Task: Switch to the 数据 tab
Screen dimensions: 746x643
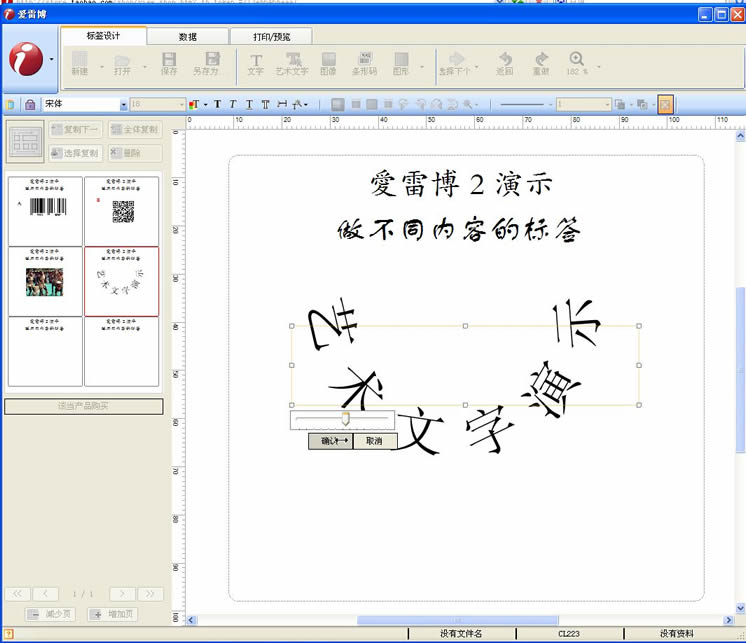Action: (188, 37)
